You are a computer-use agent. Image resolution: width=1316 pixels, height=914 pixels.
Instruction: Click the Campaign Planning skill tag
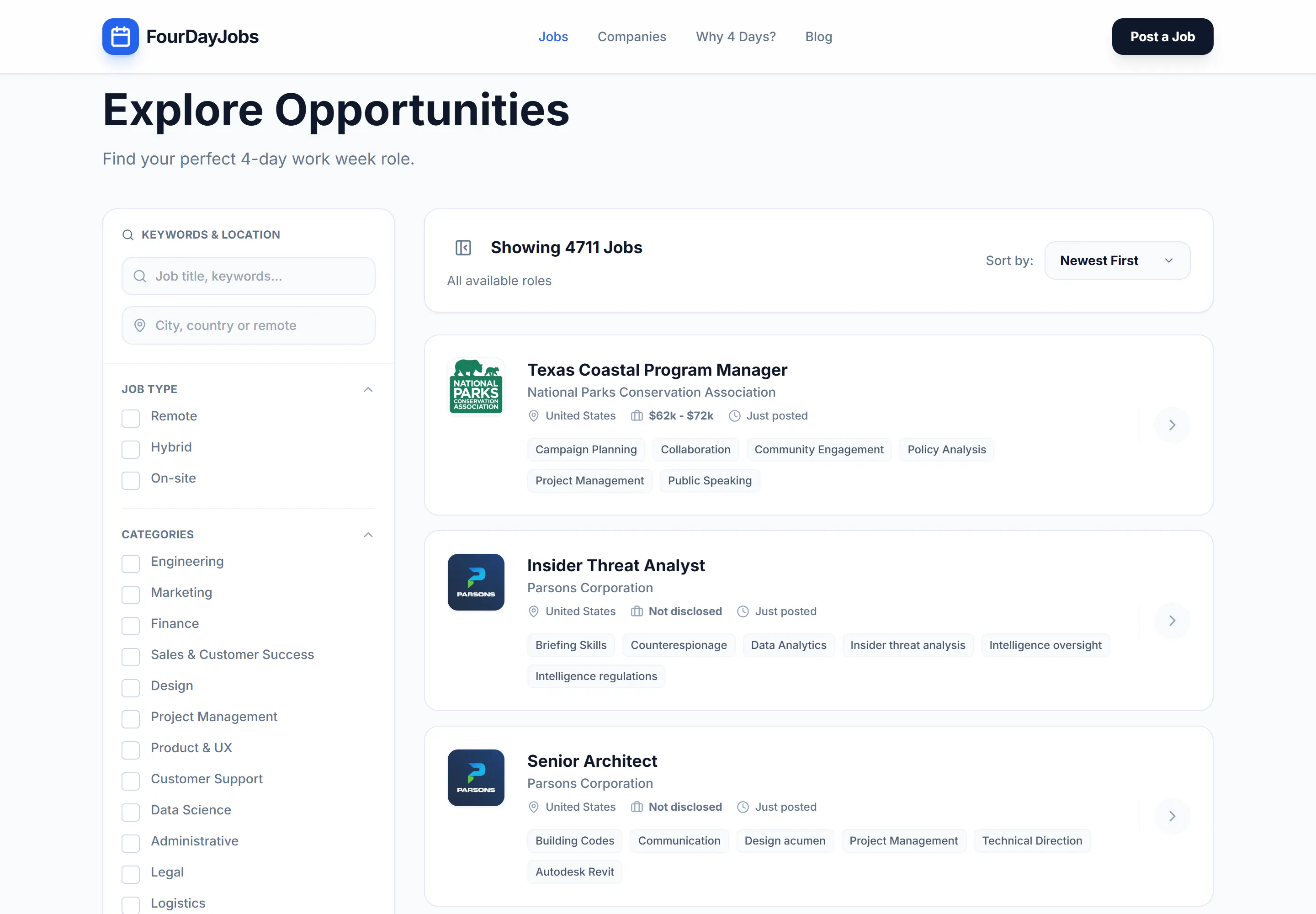(x=586, y=450)
